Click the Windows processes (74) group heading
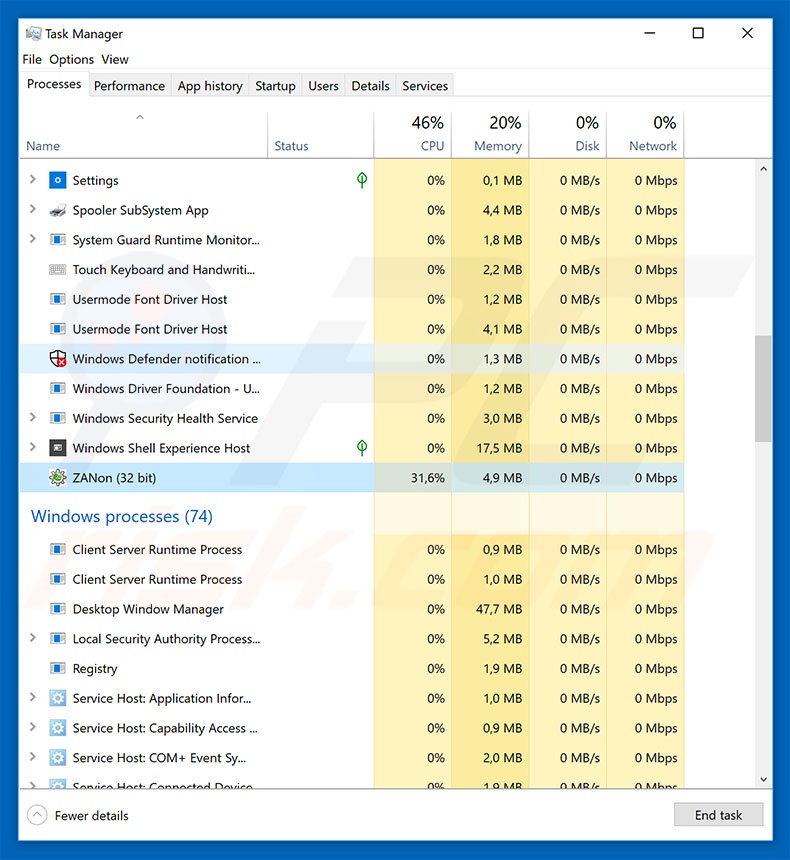The image size is (790, 860). pos(122,516)
